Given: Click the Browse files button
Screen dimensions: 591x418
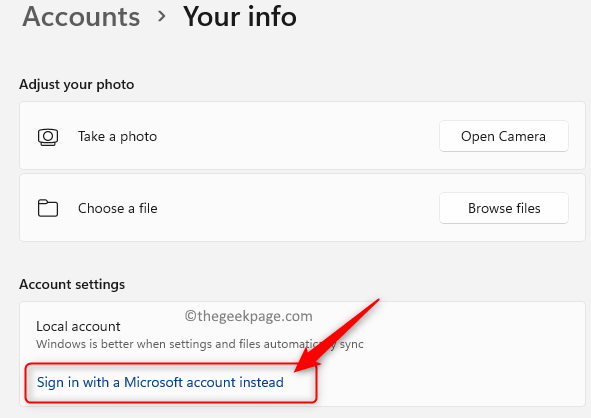Looking at the screenshot, I should (x=504, y=208).
